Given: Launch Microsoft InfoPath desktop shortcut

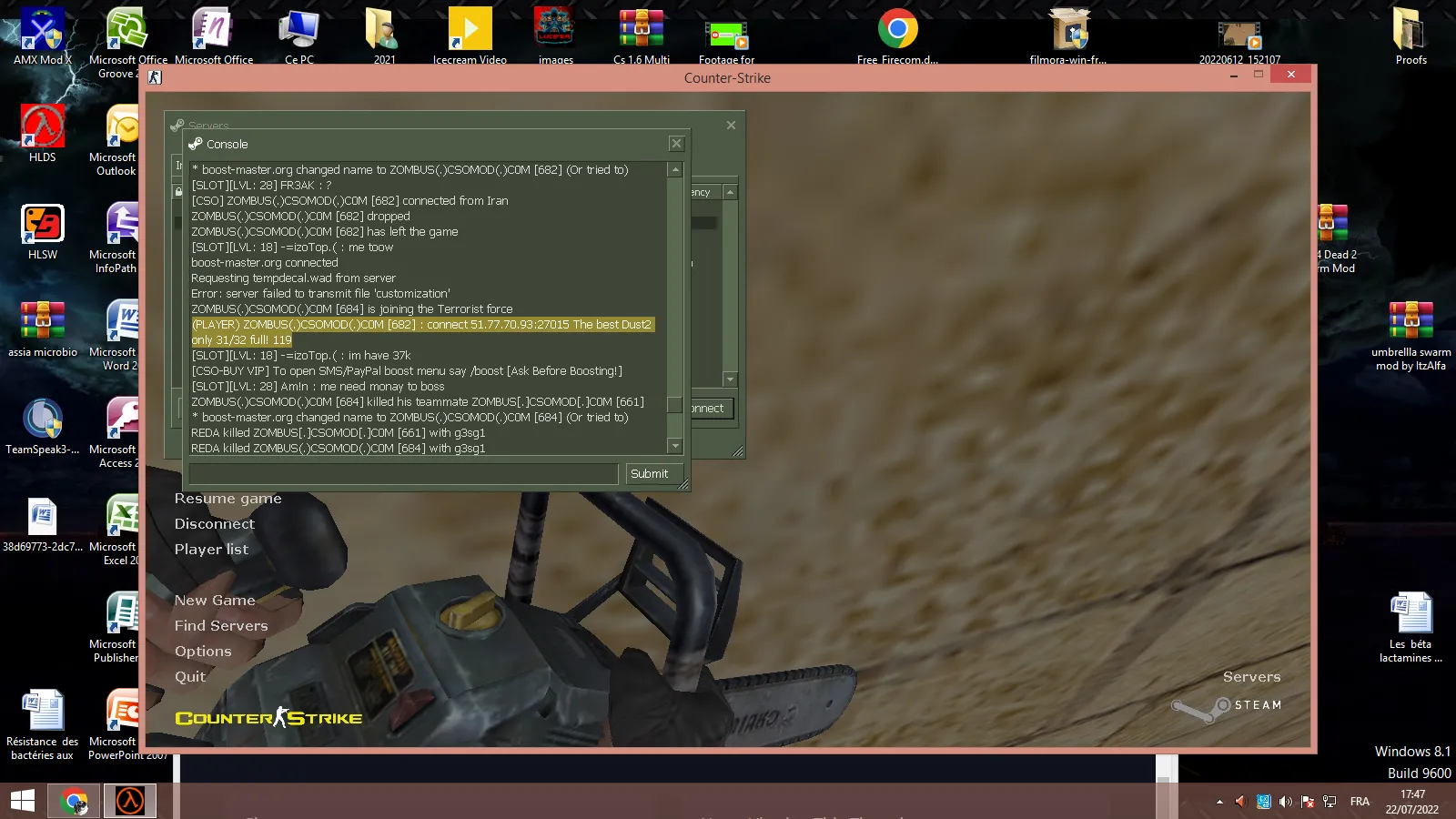Looking at the screenshot, I should [116, 238].
